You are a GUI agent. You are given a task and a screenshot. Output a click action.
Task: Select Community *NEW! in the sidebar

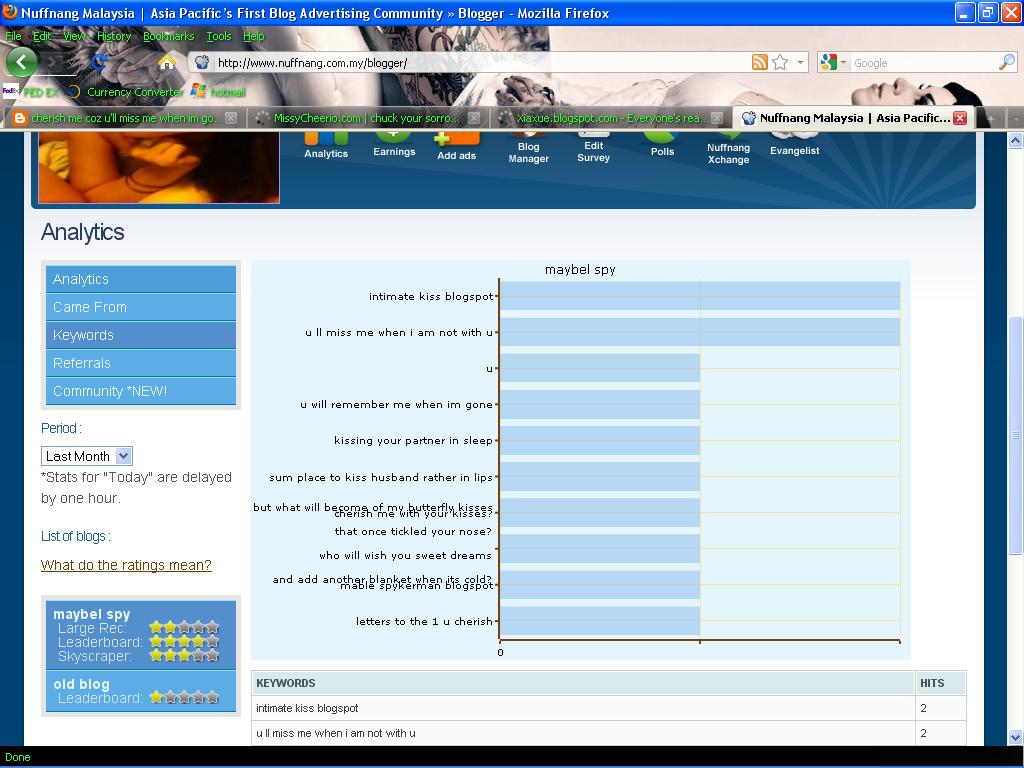[141, 391]
